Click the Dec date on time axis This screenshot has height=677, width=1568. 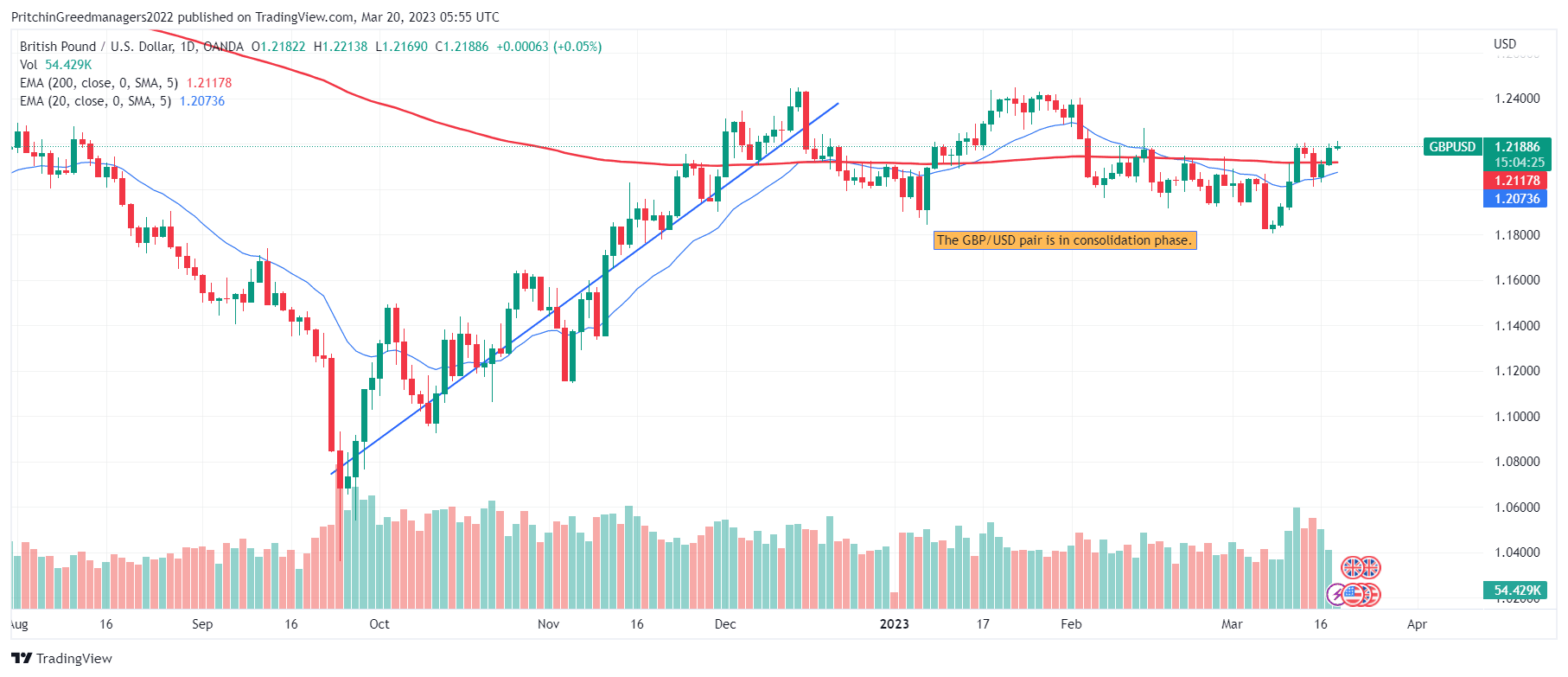click(x=725, y=624)
